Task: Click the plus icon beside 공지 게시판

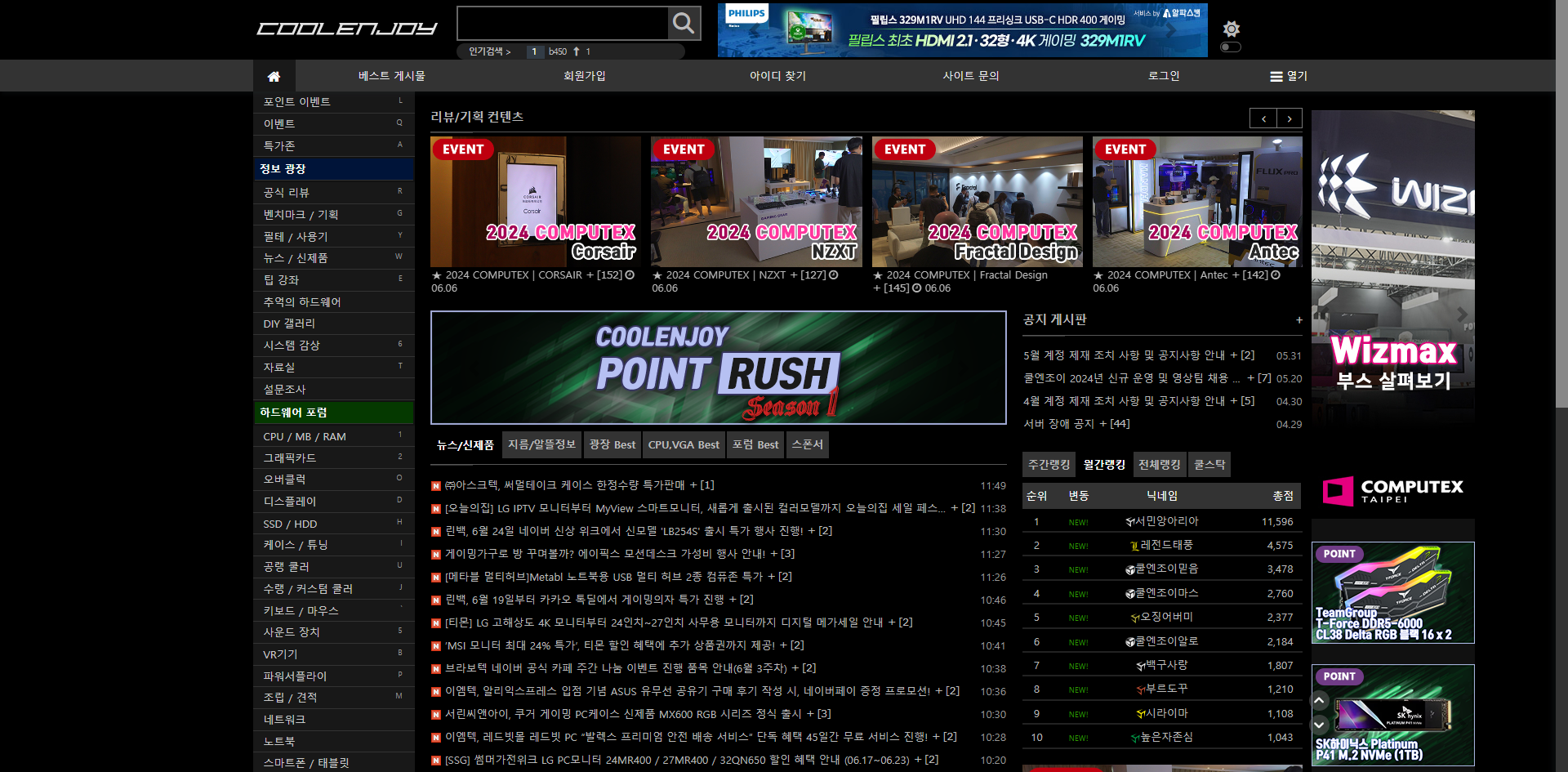Action: click(x=1298, y=320)
